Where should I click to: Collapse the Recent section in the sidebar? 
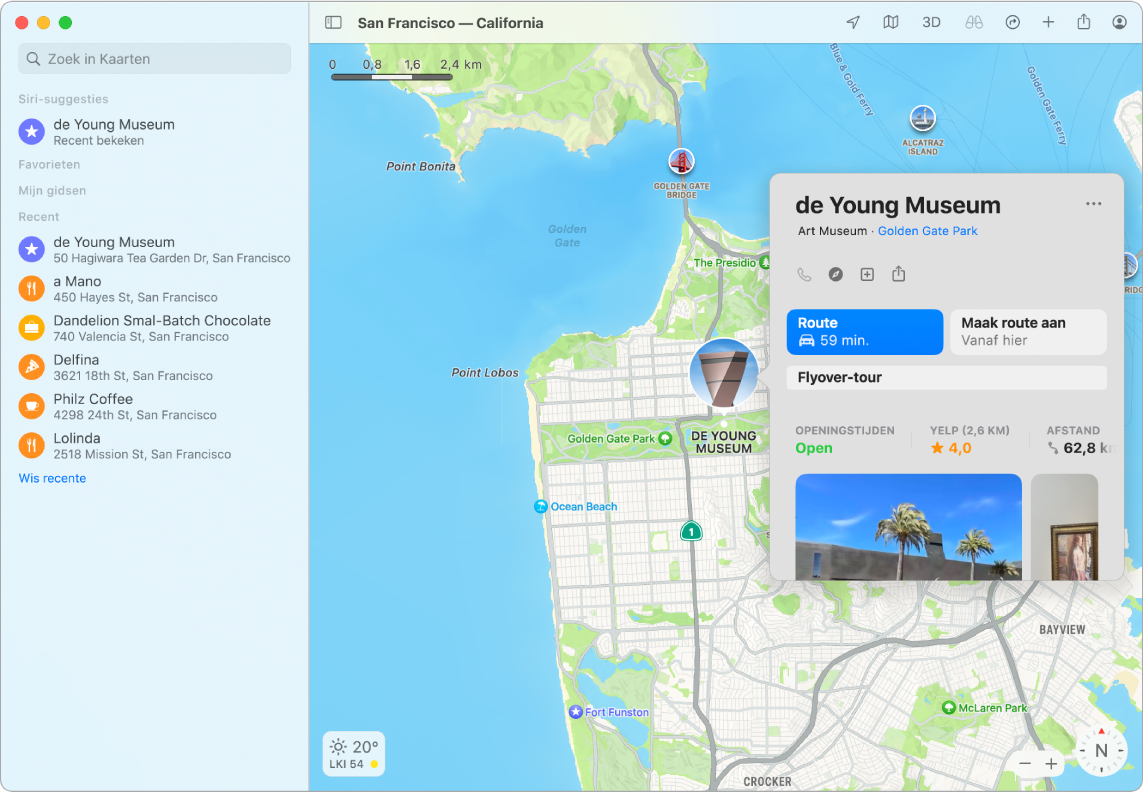coord(38,216)
